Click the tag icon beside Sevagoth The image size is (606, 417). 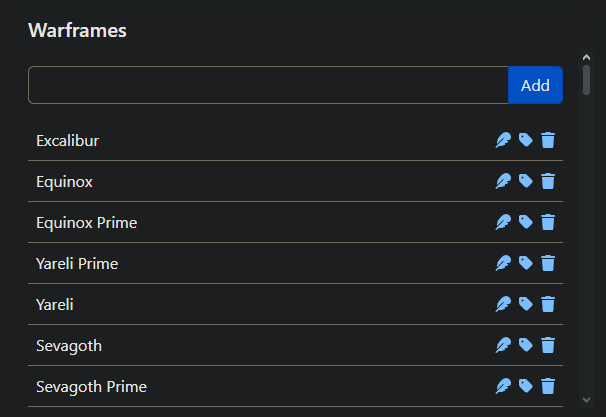pyautogui.click(x=526, y=345)
